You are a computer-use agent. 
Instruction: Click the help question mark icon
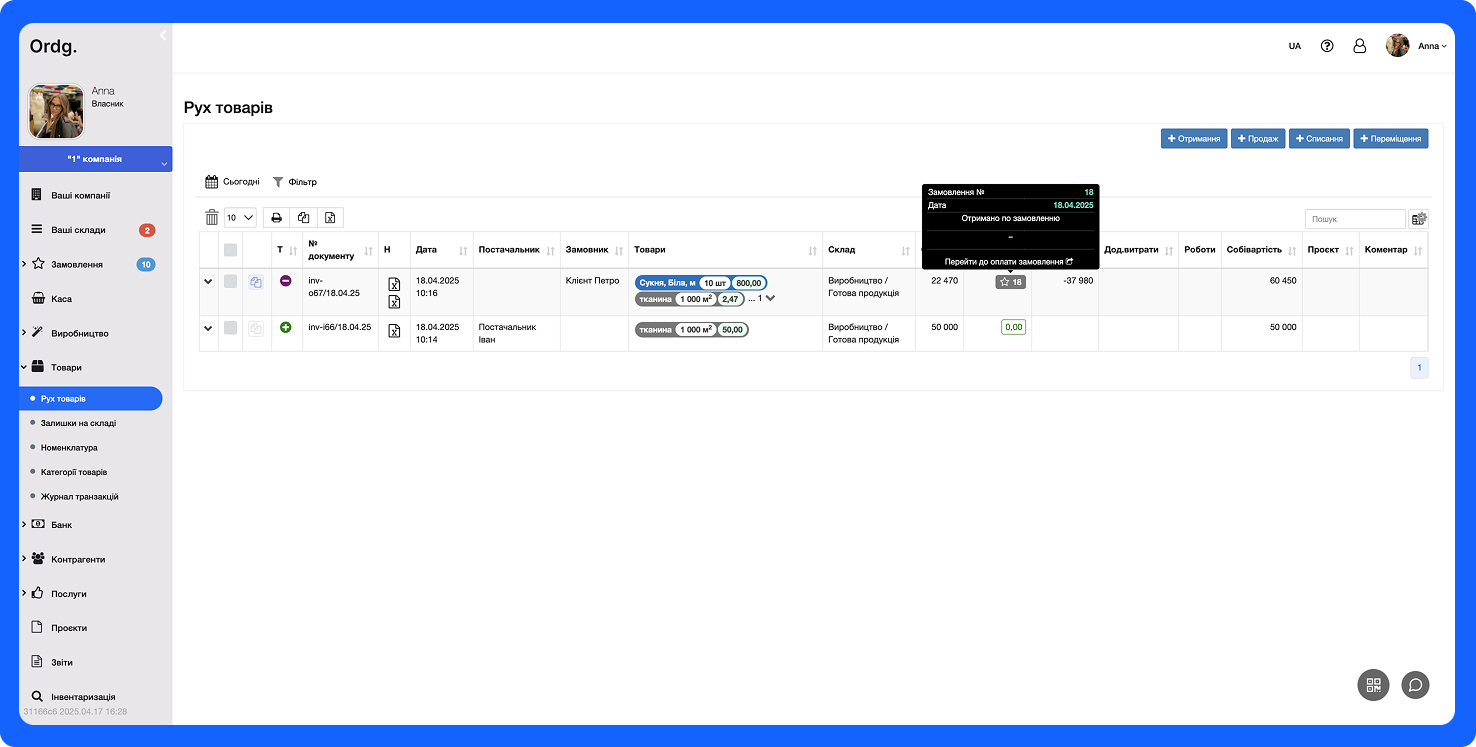1327,46
